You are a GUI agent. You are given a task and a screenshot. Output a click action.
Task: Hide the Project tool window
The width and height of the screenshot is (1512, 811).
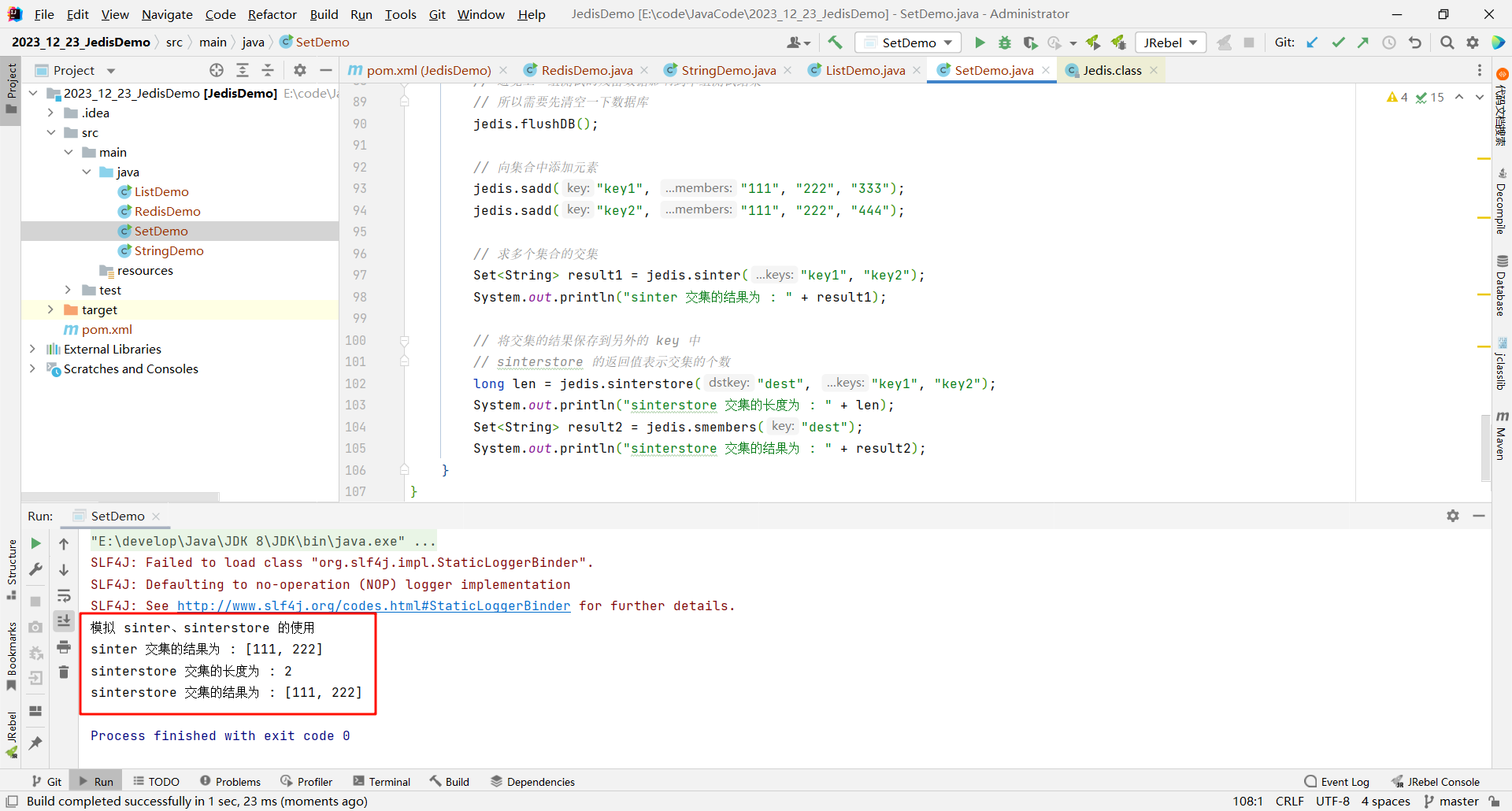click(x=326, y=70)
